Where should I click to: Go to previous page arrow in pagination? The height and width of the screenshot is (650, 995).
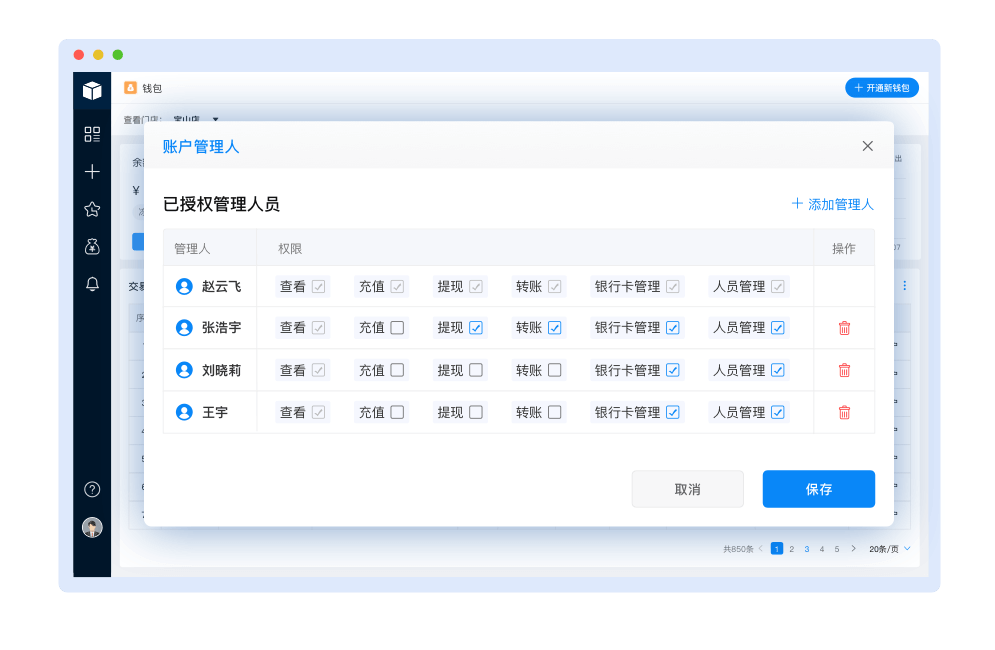click(x=761, y=548)
